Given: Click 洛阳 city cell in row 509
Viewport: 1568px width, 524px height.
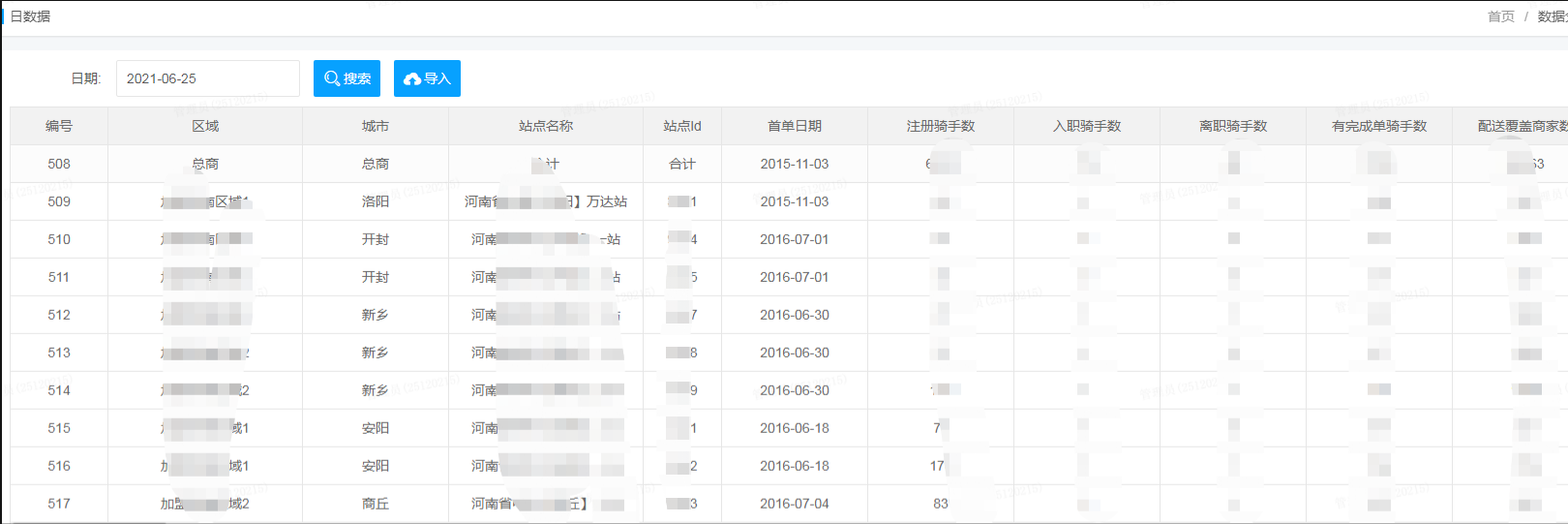Looking at the screenshot, I should (376, 201).
